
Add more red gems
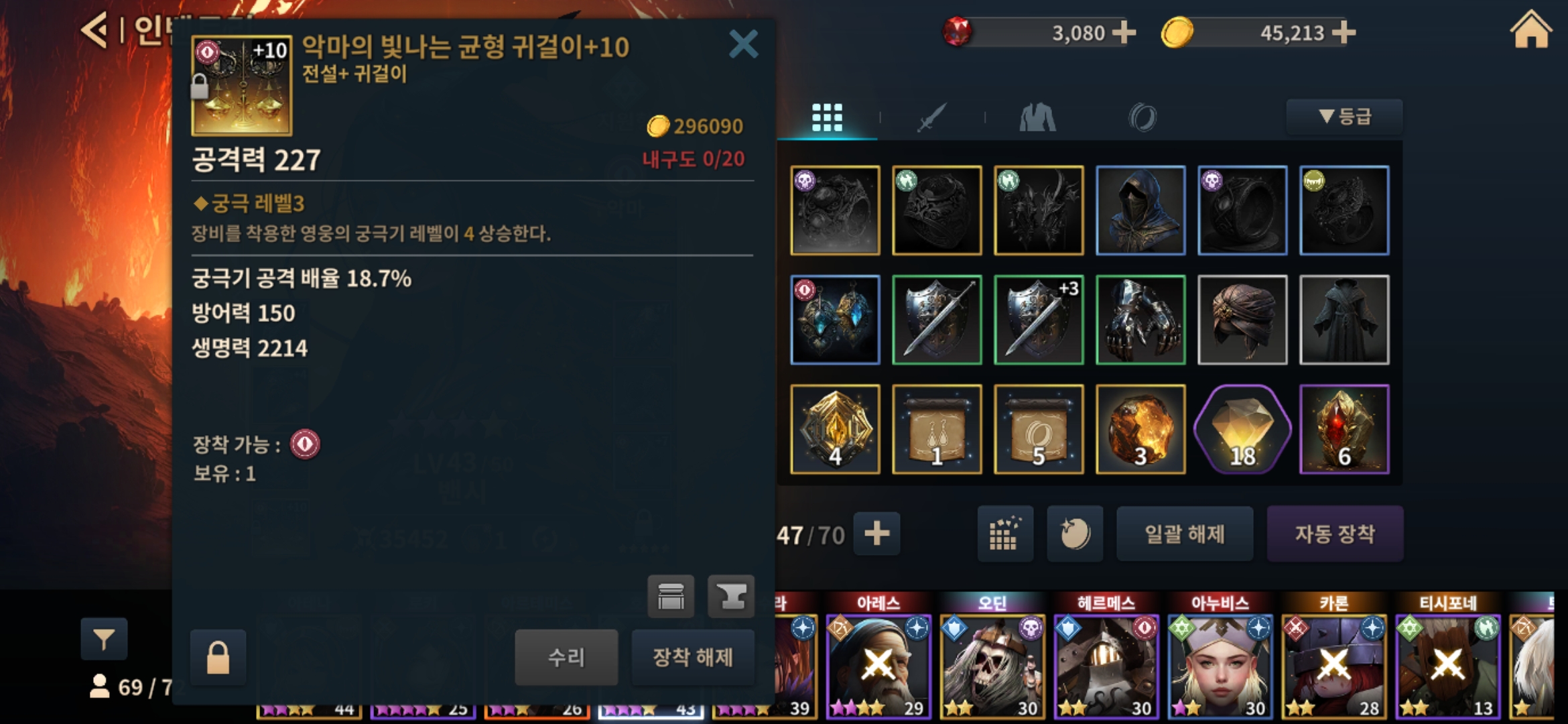click(x=1124, y=32)
